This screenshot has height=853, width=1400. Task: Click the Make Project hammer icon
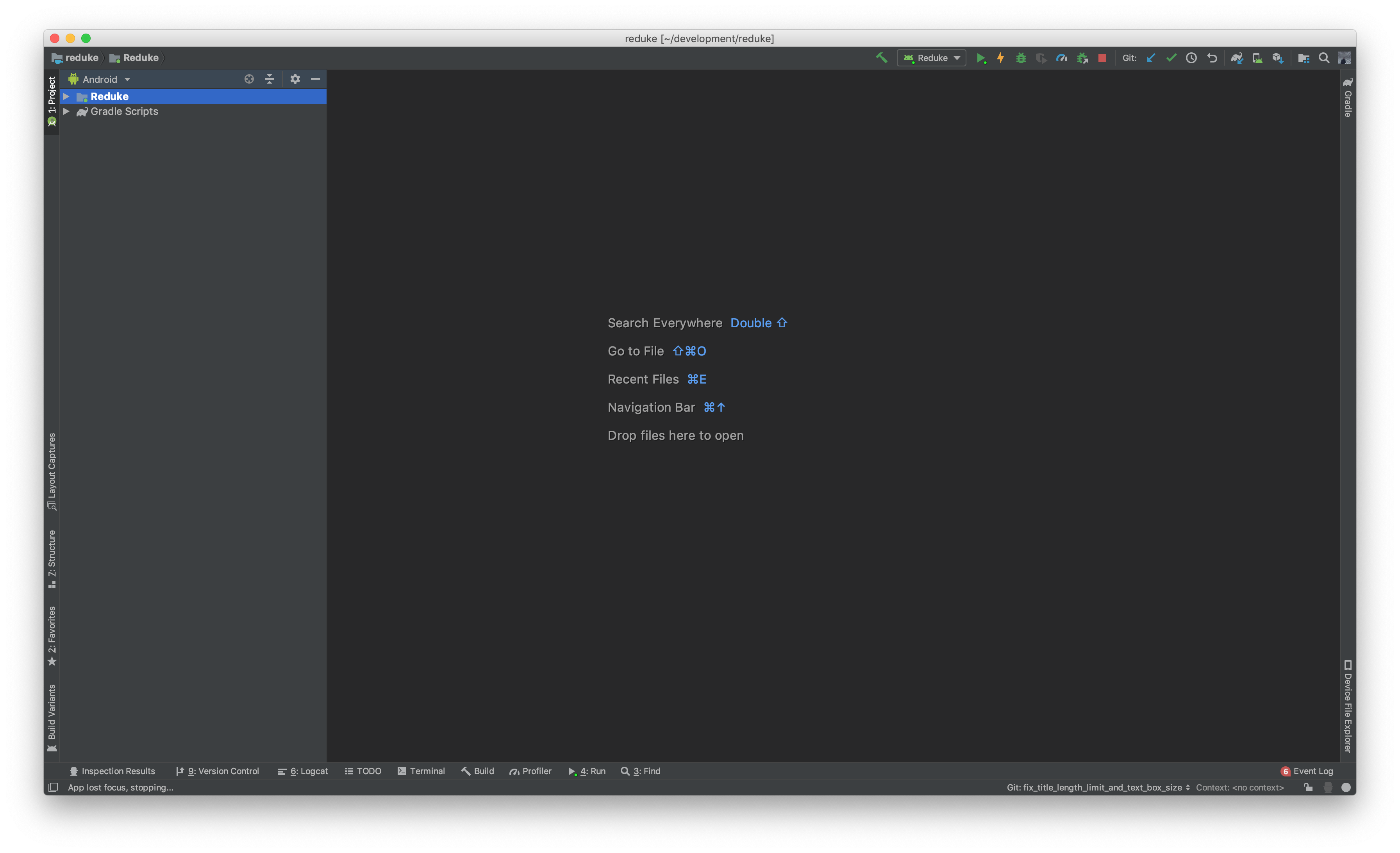click(881, 57)
